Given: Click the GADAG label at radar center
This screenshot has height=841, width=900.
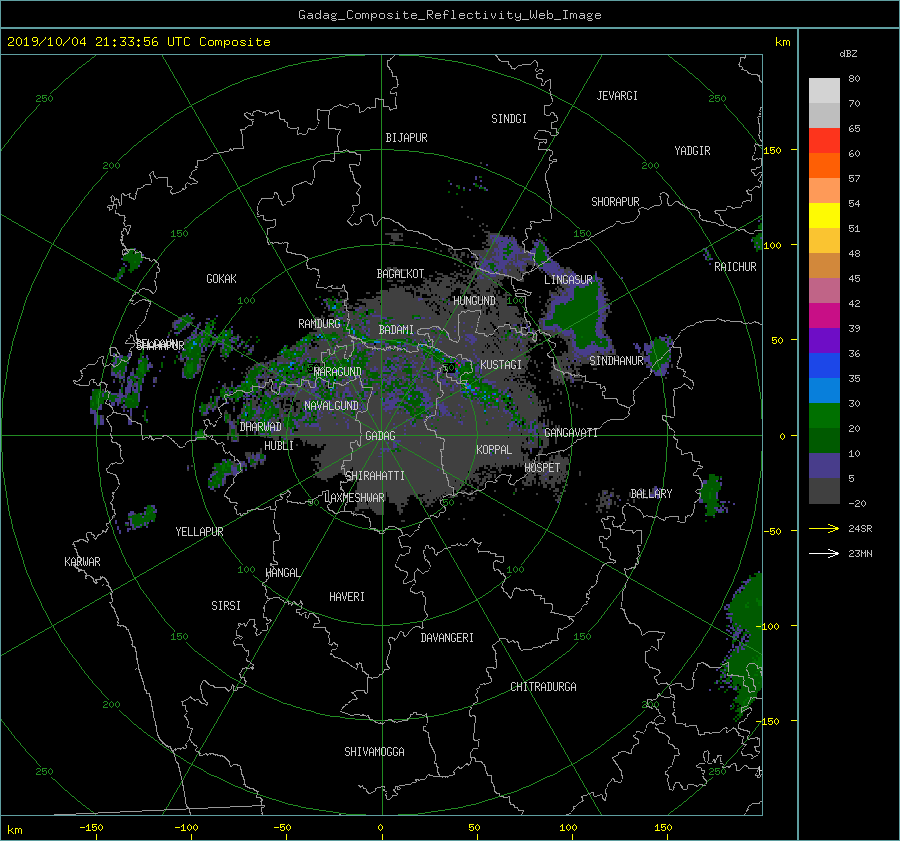Looking at the screenshot, I should [x=380, y=436].
